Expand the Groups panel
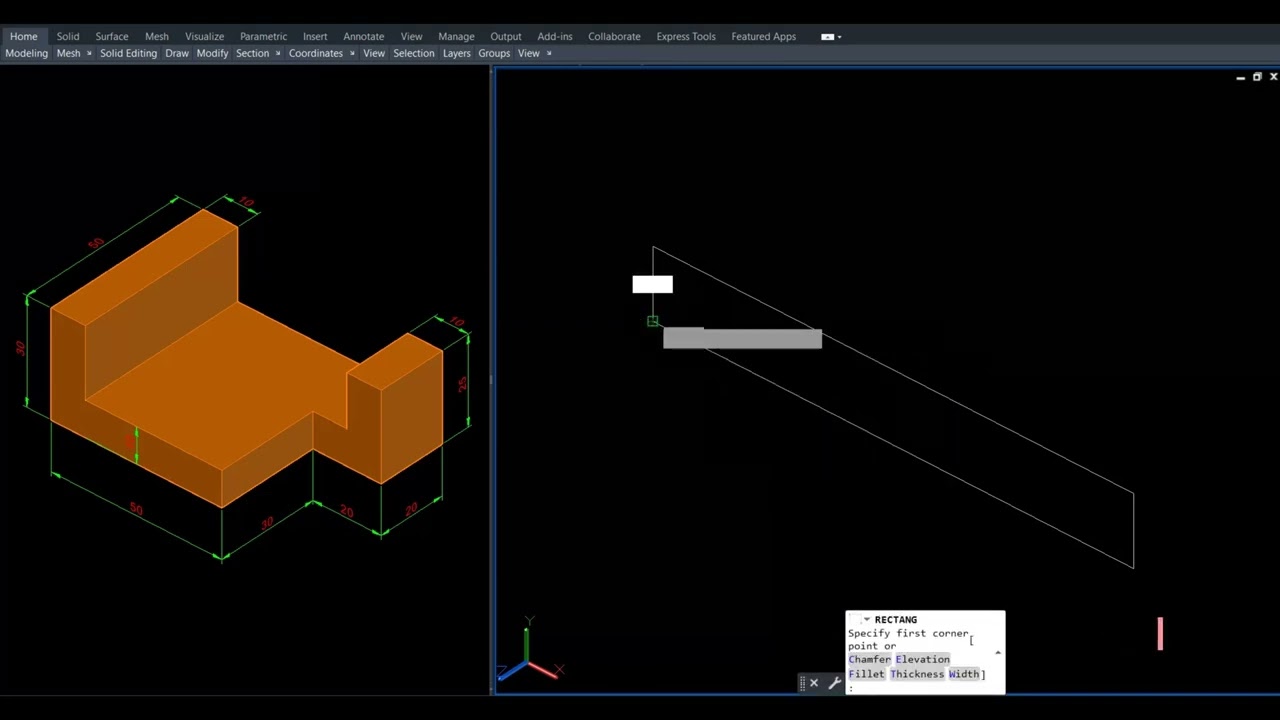The width and height of the screenshot is (1280, 720). [x=494, y=53]
